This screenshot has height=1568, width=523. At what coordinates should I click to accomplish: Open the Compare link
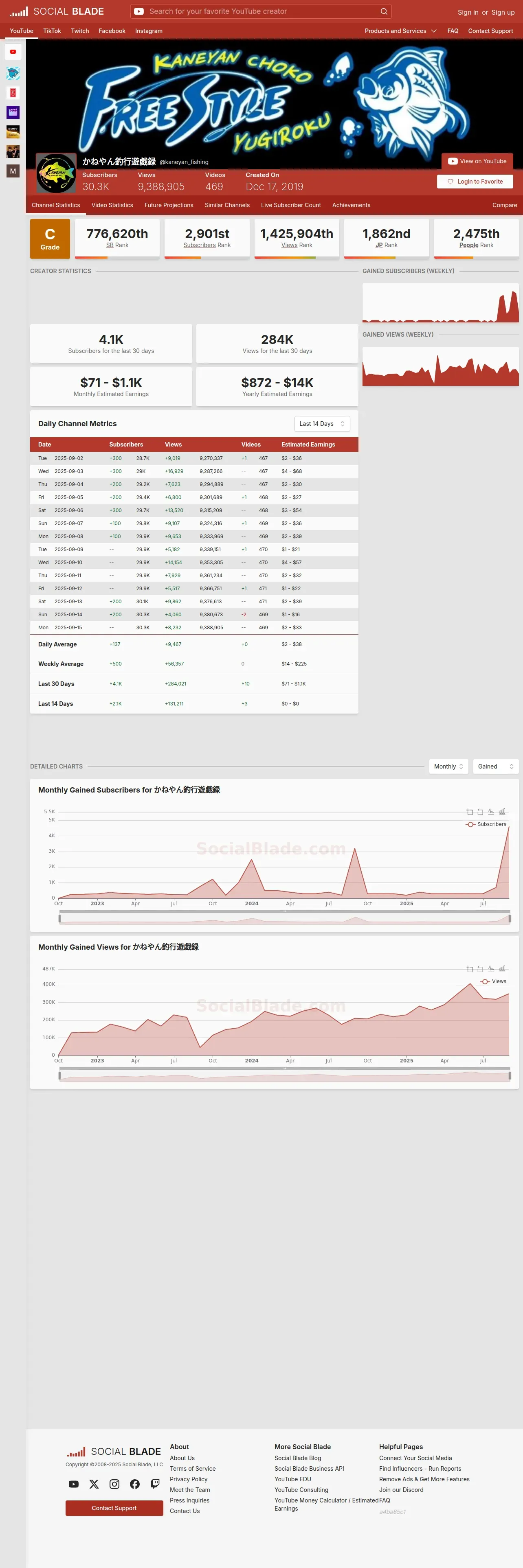pos(505,205)
